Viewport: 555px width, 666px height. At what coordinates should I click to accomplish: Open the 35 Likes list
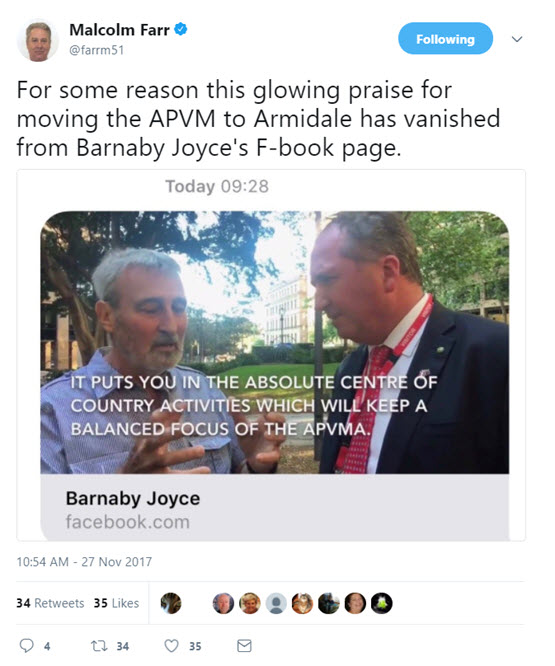coord(116,603)
